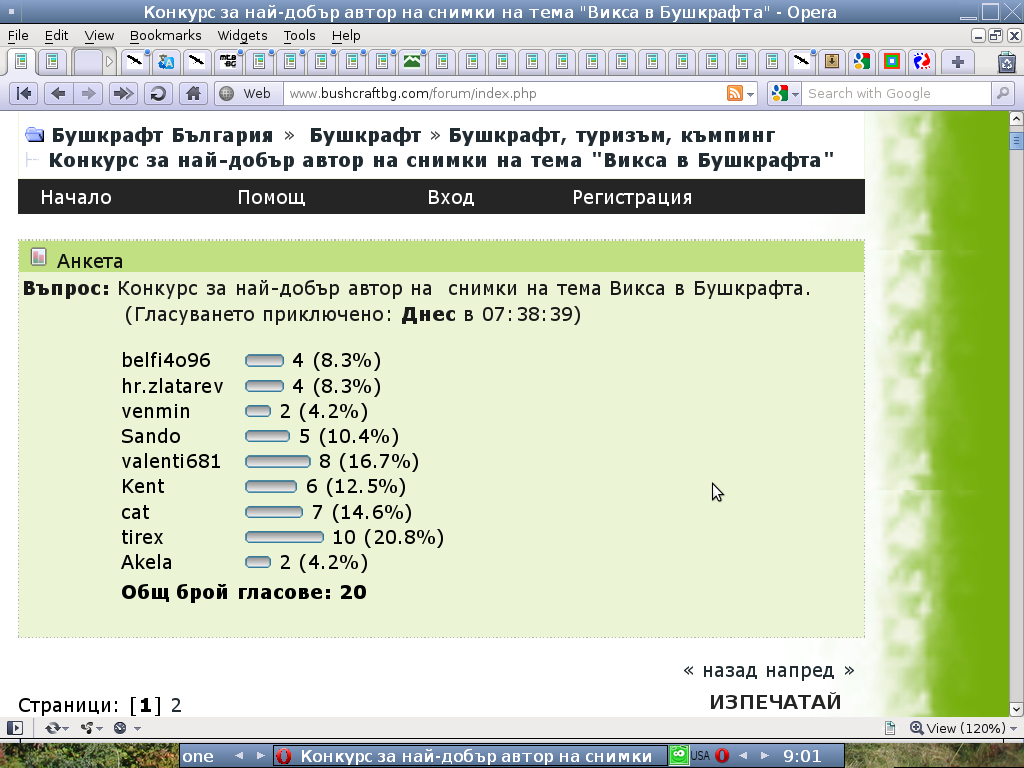Click the Reload page button

(157, 94)
